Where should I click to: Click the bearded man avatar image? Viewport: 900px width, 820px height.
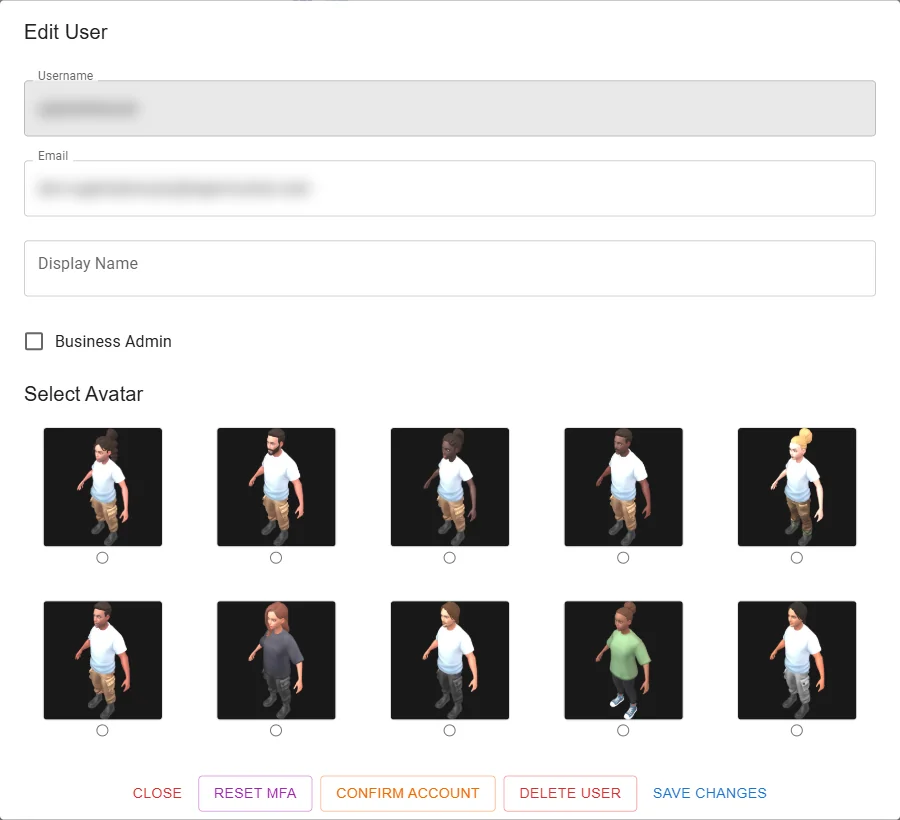(x=276, y=487)
